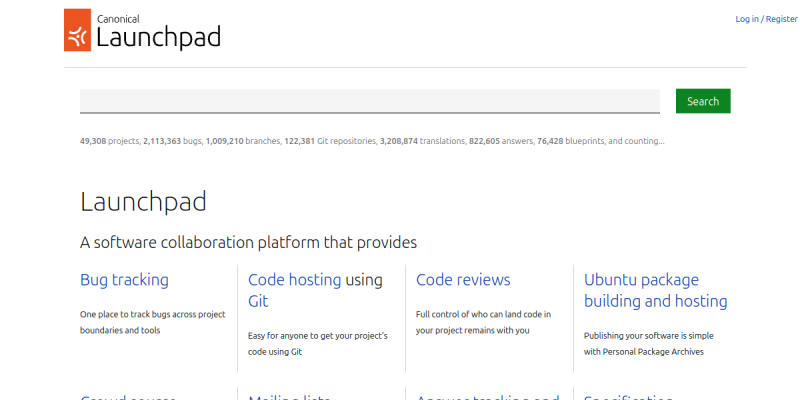800x400 pixels.
Task: Click the statistics line starting with 49,308 projects
Action: (372, 141)
